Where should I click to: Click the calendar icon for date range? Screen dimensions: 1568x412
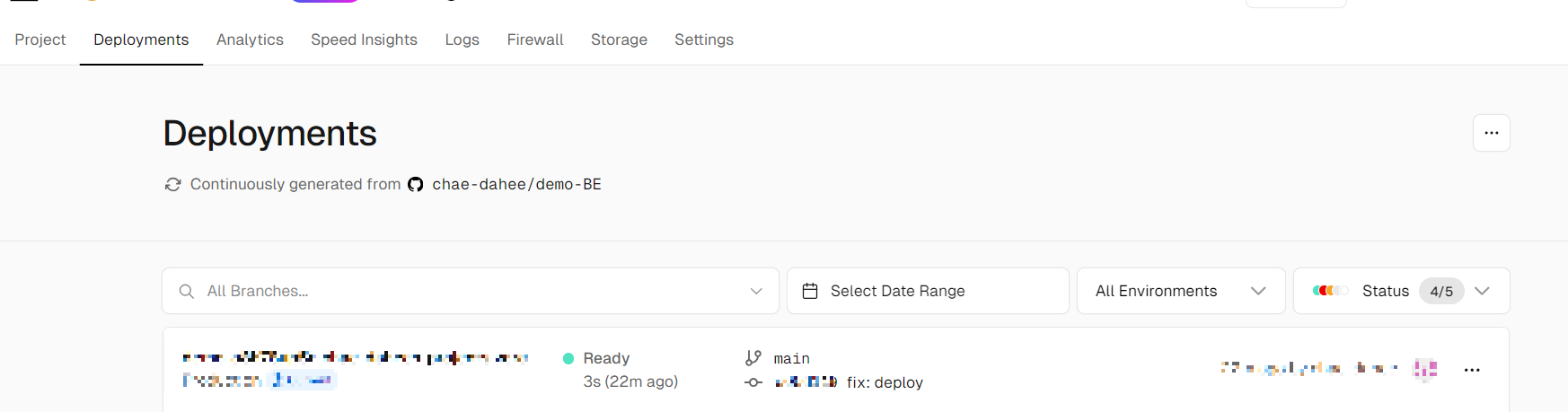(810, 291)
